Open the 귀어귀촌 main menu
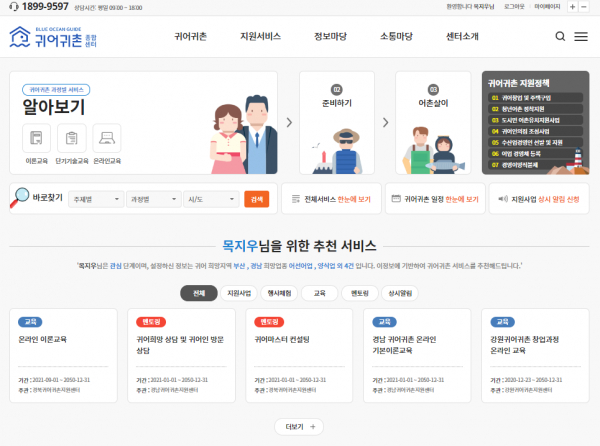Screen dimensions: 600x446 tap(191, 36)
